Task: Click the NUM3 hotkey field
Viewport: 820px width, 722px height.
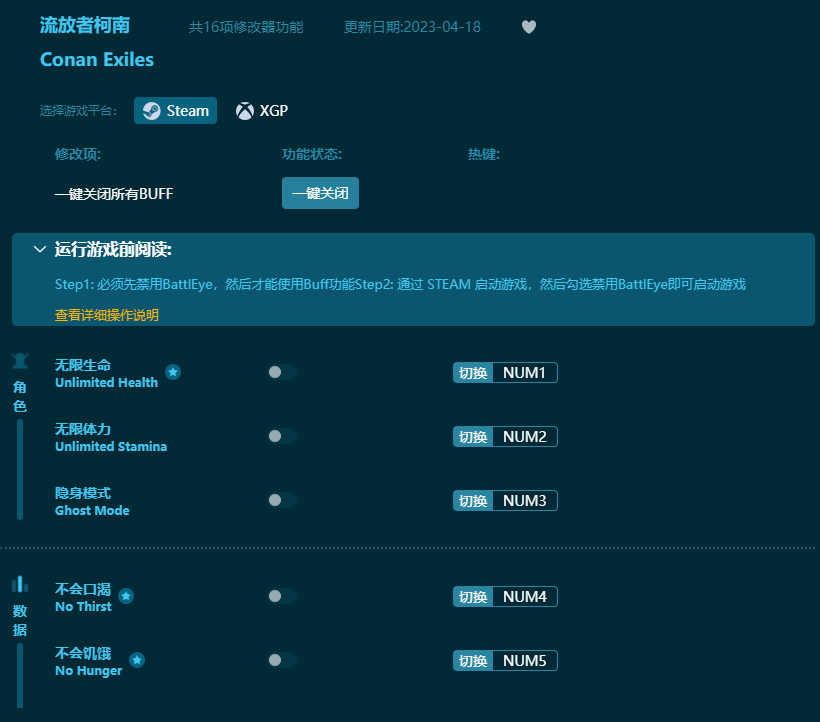Action: tap(525, 500)
